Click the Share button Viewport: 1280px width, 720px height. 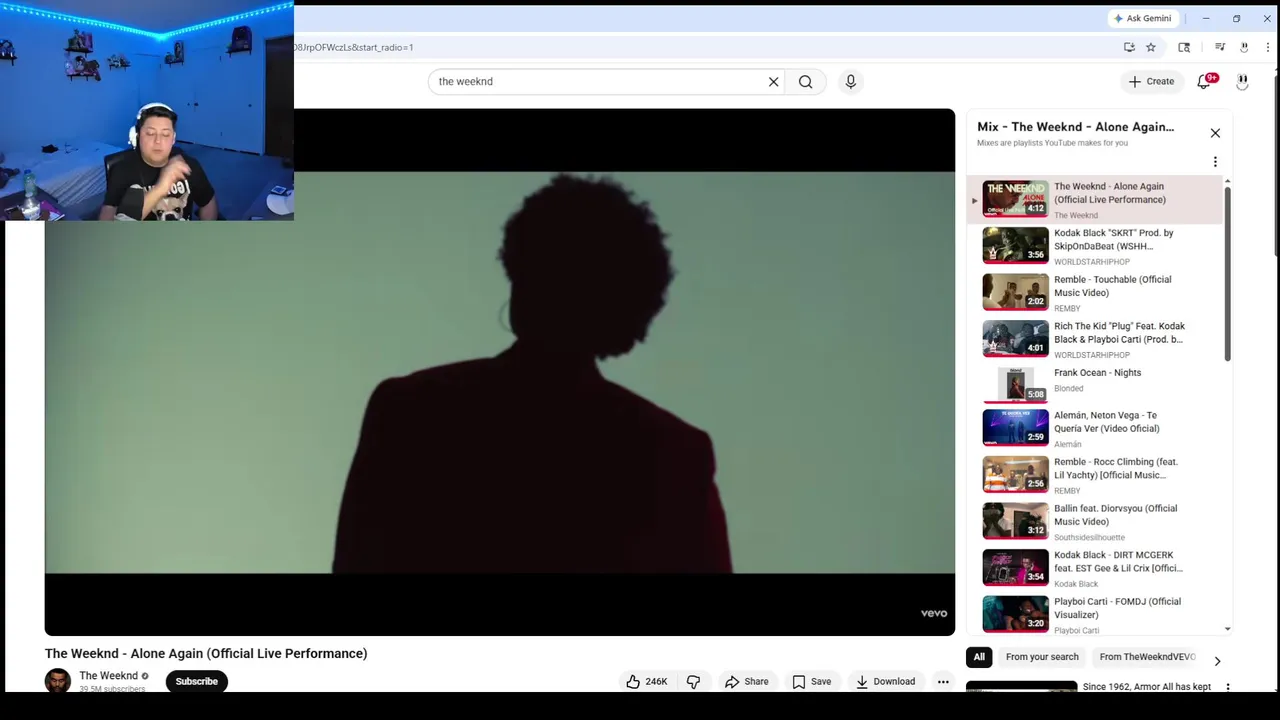[747, 681]
